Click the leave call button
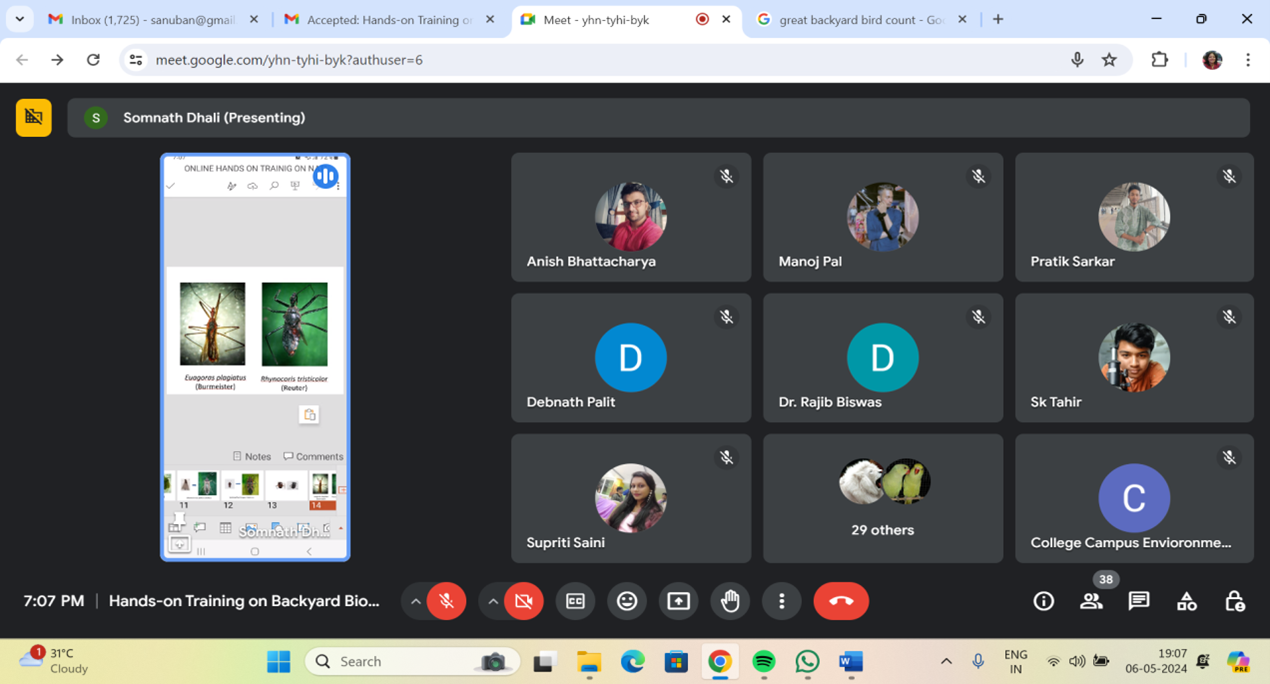The width and height of the screenshot is (1270, 684). point(841,601)
